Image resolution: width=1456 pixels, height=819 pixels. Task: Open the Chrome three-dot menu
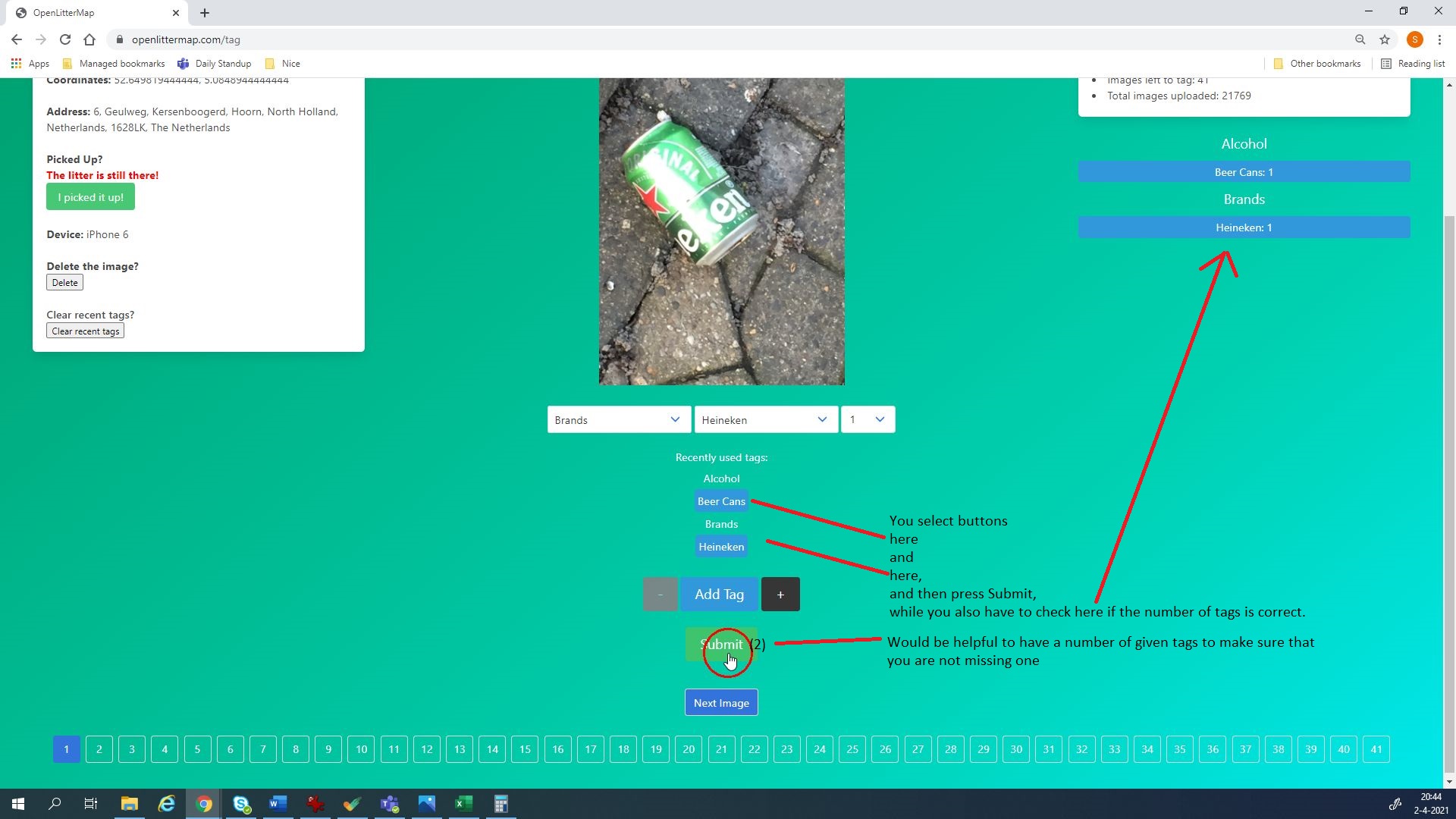pos(1439,39)
